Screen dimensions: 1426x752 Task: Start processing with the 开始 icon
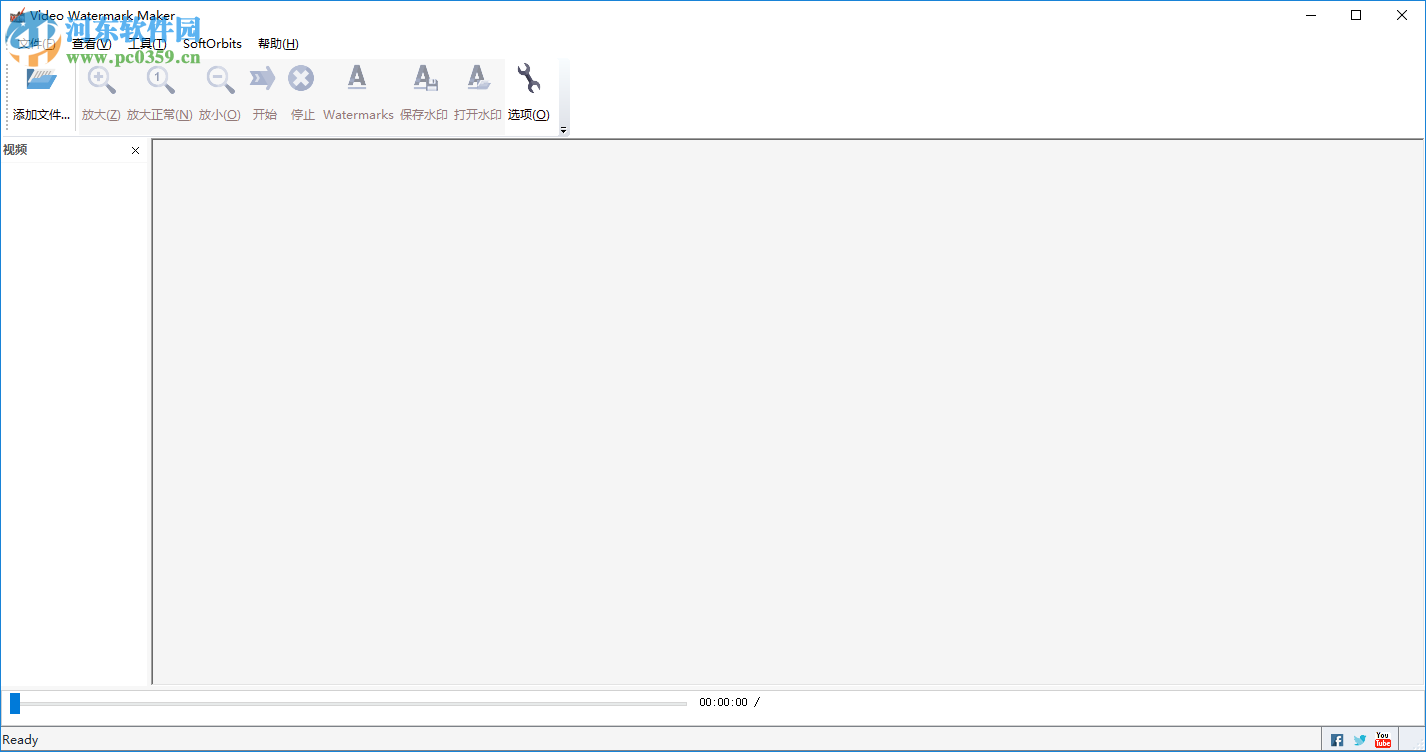[x=263, y=82]
